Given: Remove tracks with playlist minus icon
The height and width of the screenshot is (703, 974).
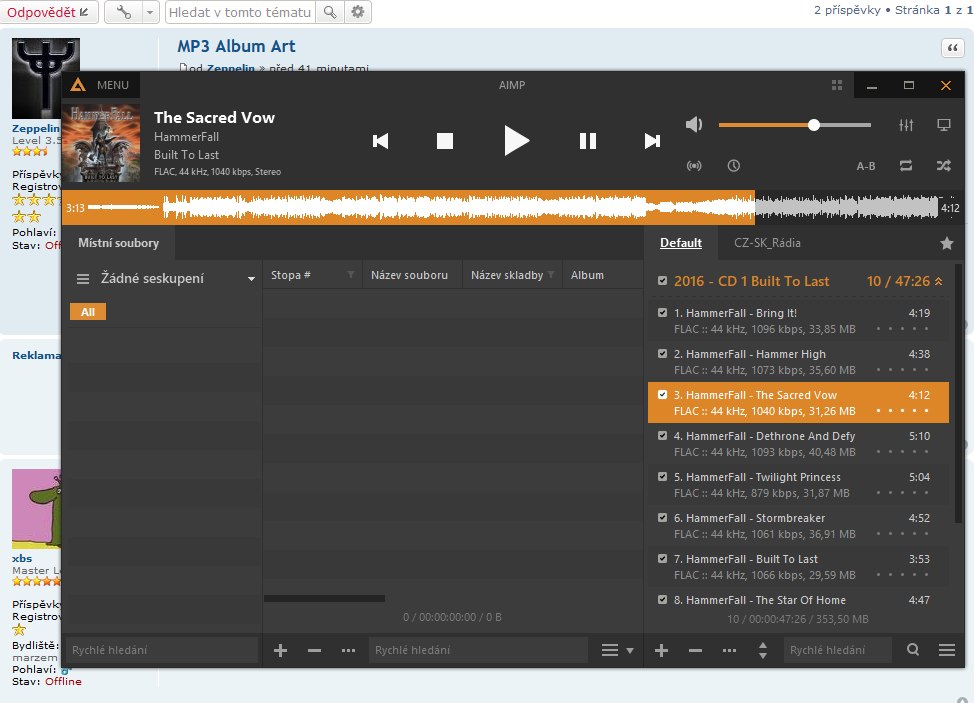Looking at the screenshot, I should 695,650.
